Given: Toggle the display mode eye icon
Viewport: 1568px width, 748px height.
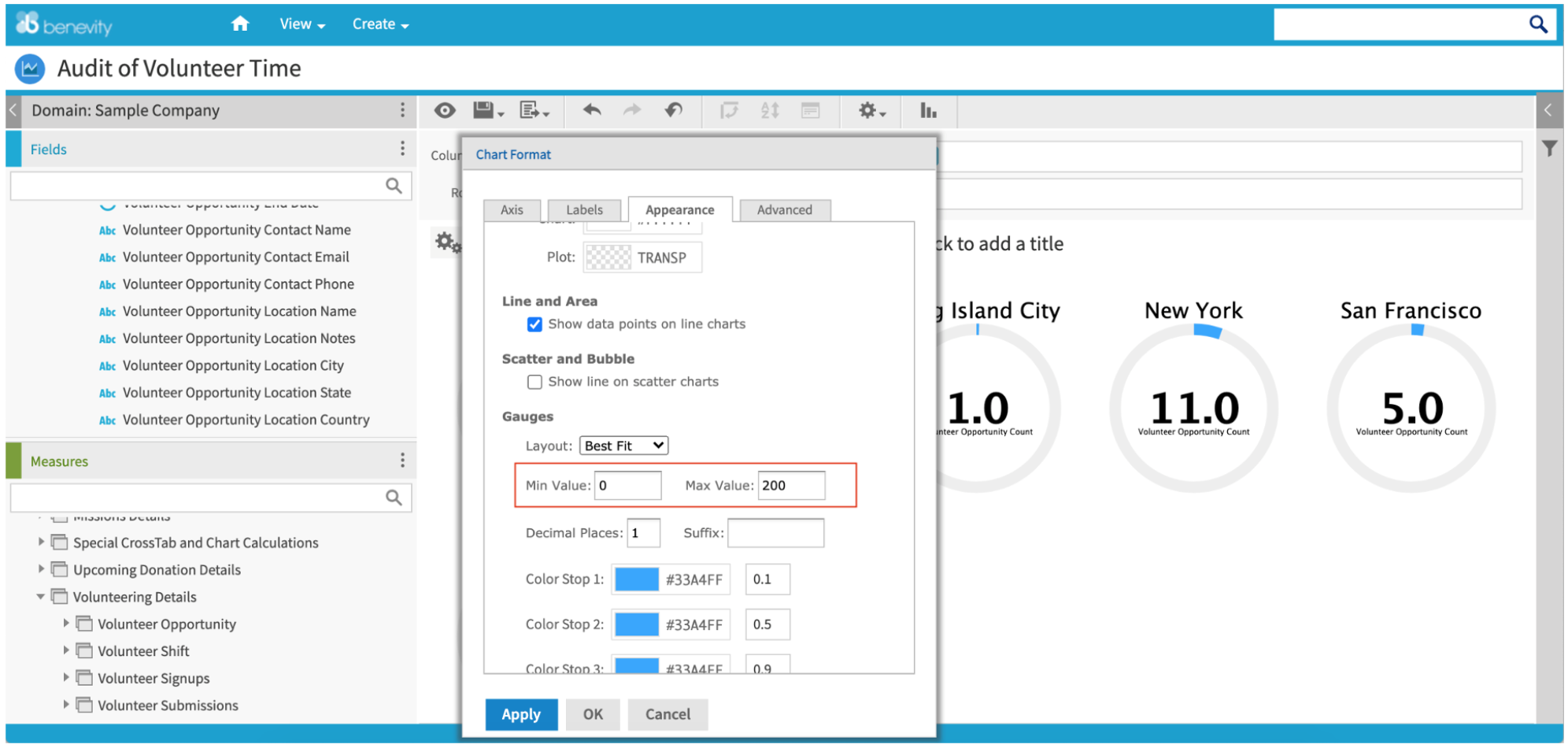Looking at the screenshot, I should 445,110.
